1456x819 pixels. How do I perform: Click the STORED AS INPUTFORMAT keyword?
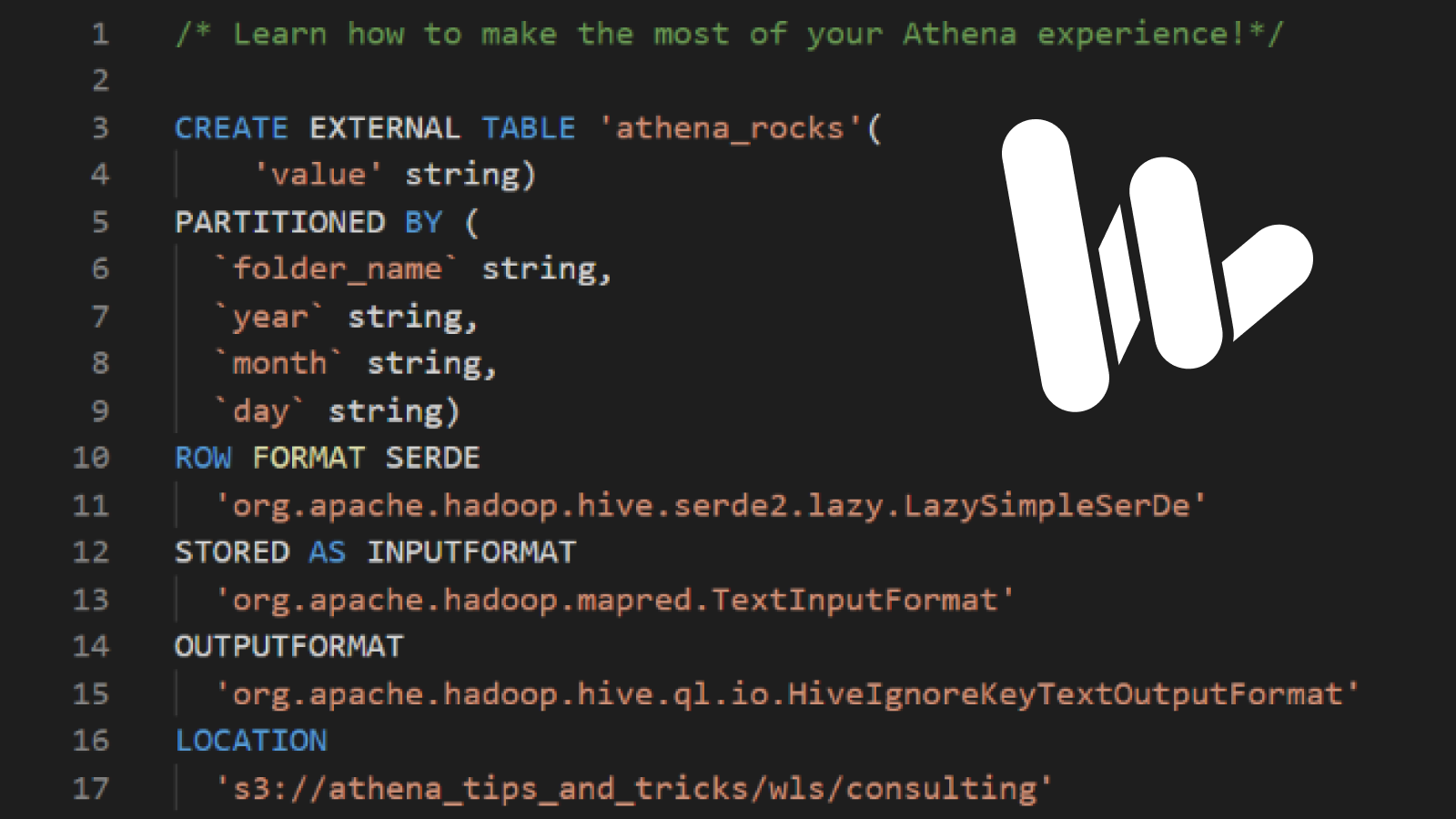tap(374, 552)
